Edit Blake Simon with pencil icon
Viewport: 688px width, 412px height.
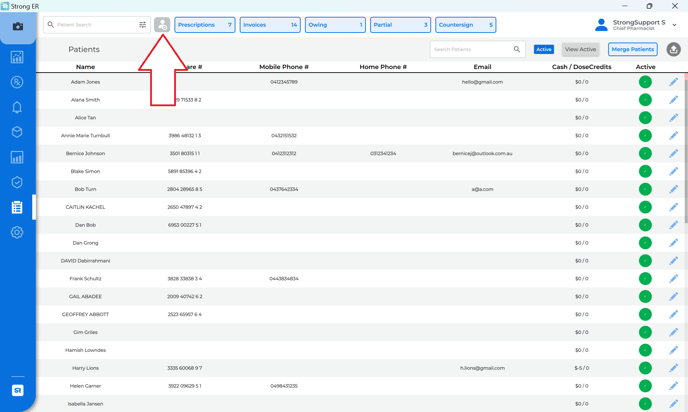(x=674, y=172)
